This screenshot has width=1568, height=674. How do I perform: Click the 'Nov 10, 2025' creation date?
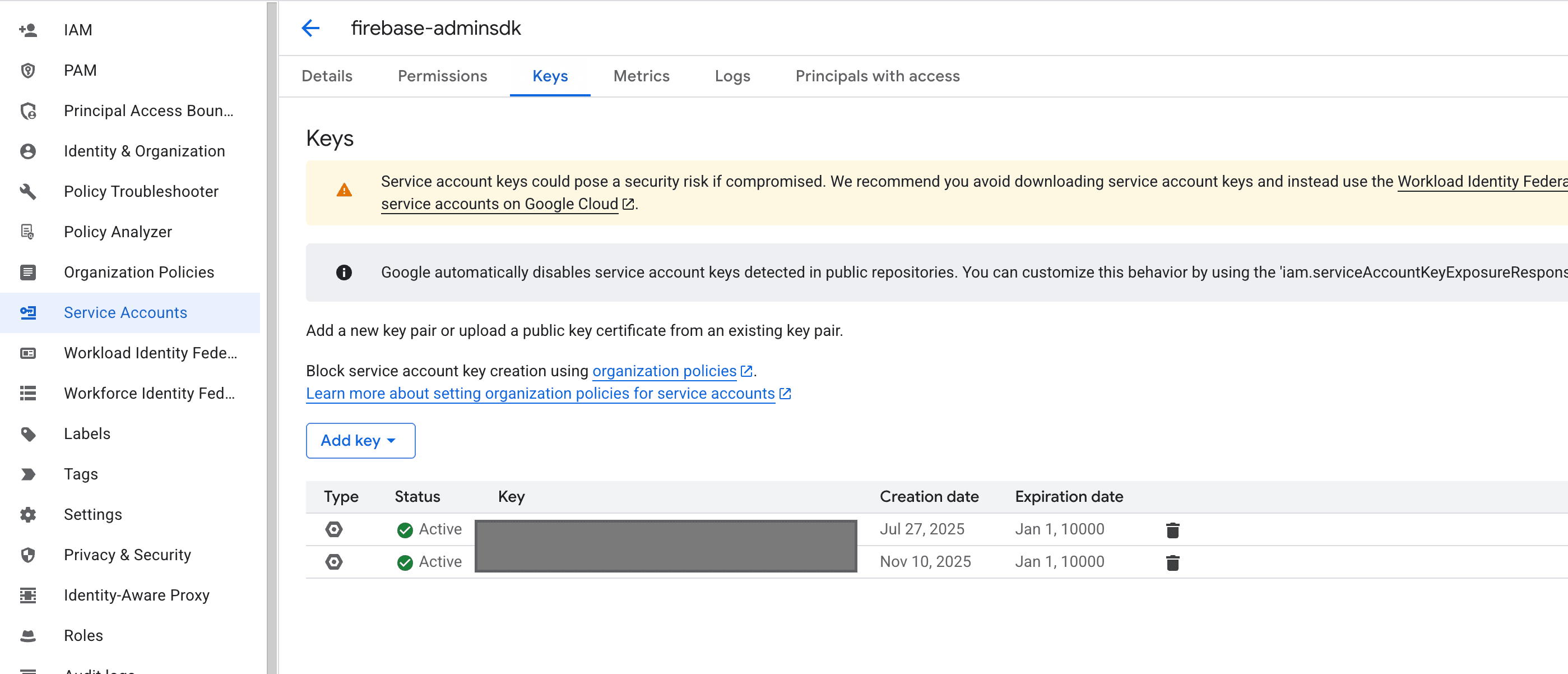pyautogui.click(x=925, y=561)
